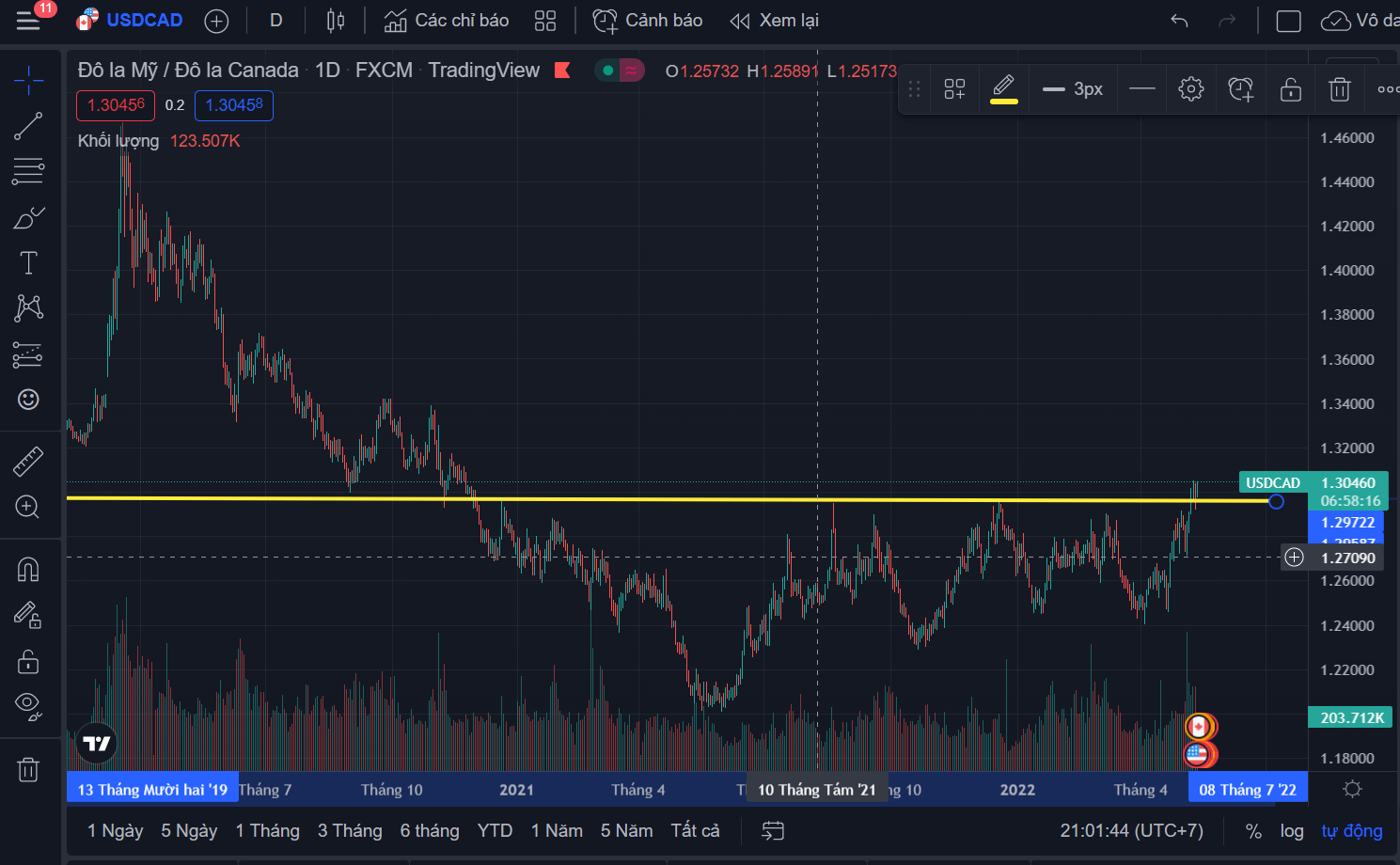Image resolution: width=1400 pixels, height=865 pixels.
Task: Select the 1 Năm date range
Action: 557,831
